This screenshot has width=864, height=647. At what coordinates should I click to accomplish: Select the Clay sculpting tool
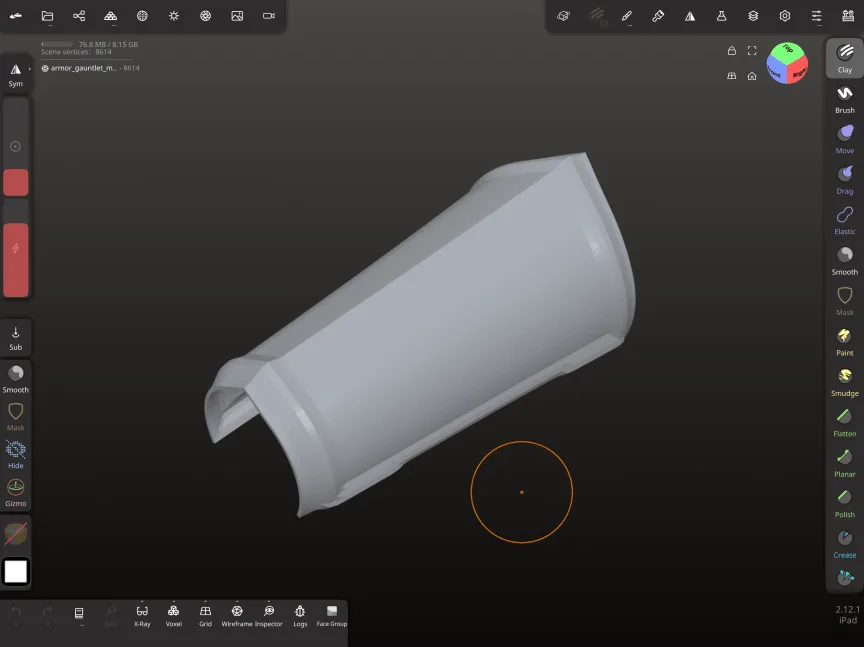(844, 58)
